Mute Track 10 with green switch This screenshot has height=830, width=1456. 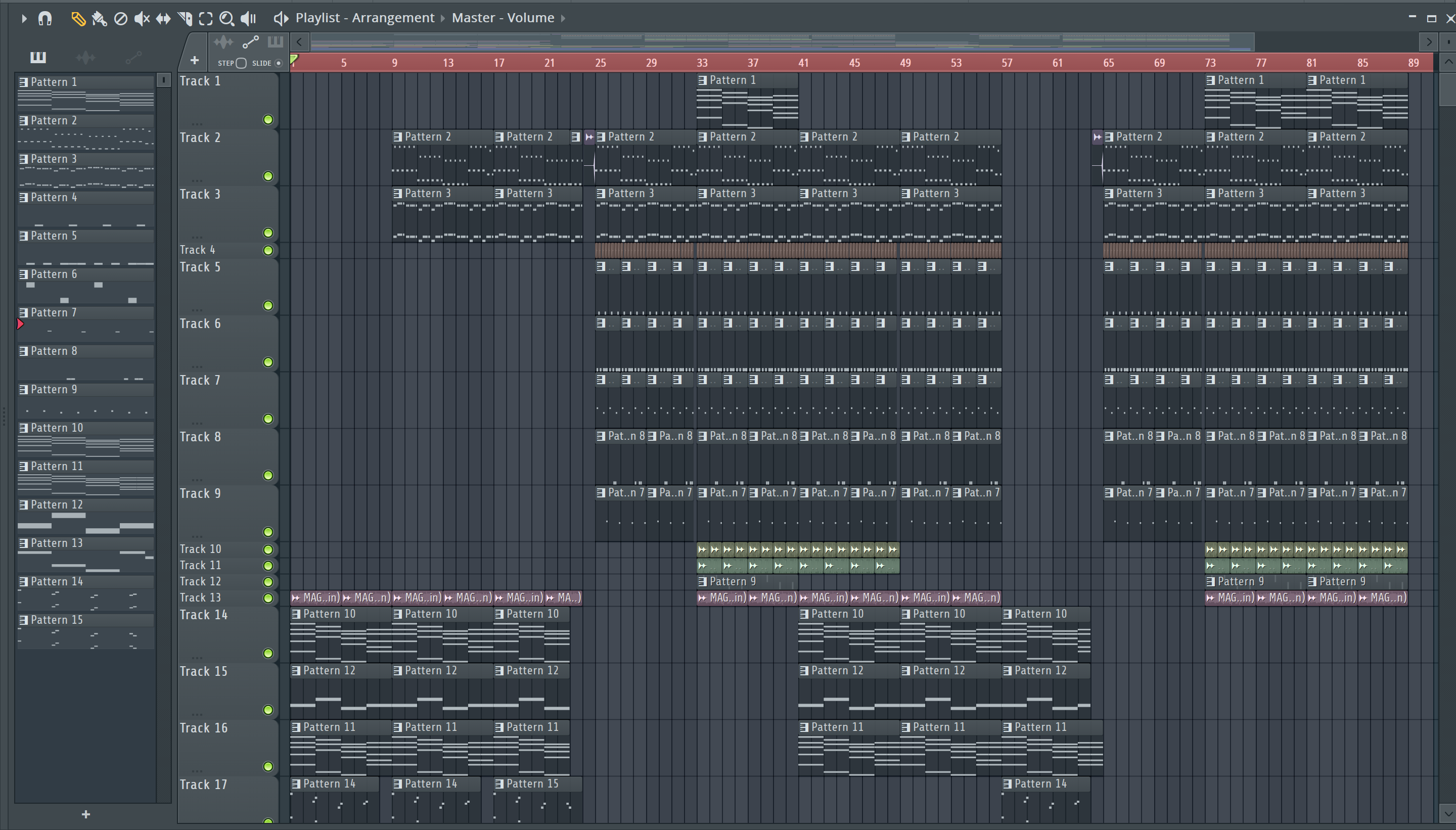(268, 549)
